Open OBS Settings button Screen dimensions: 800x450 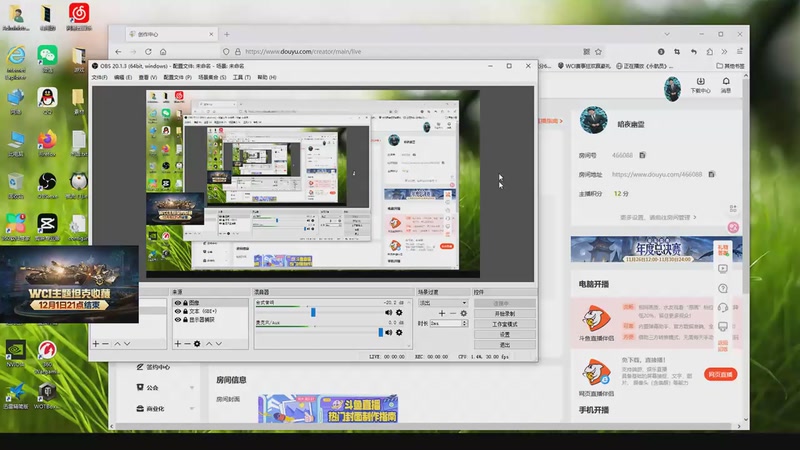(x=505, y=335)
